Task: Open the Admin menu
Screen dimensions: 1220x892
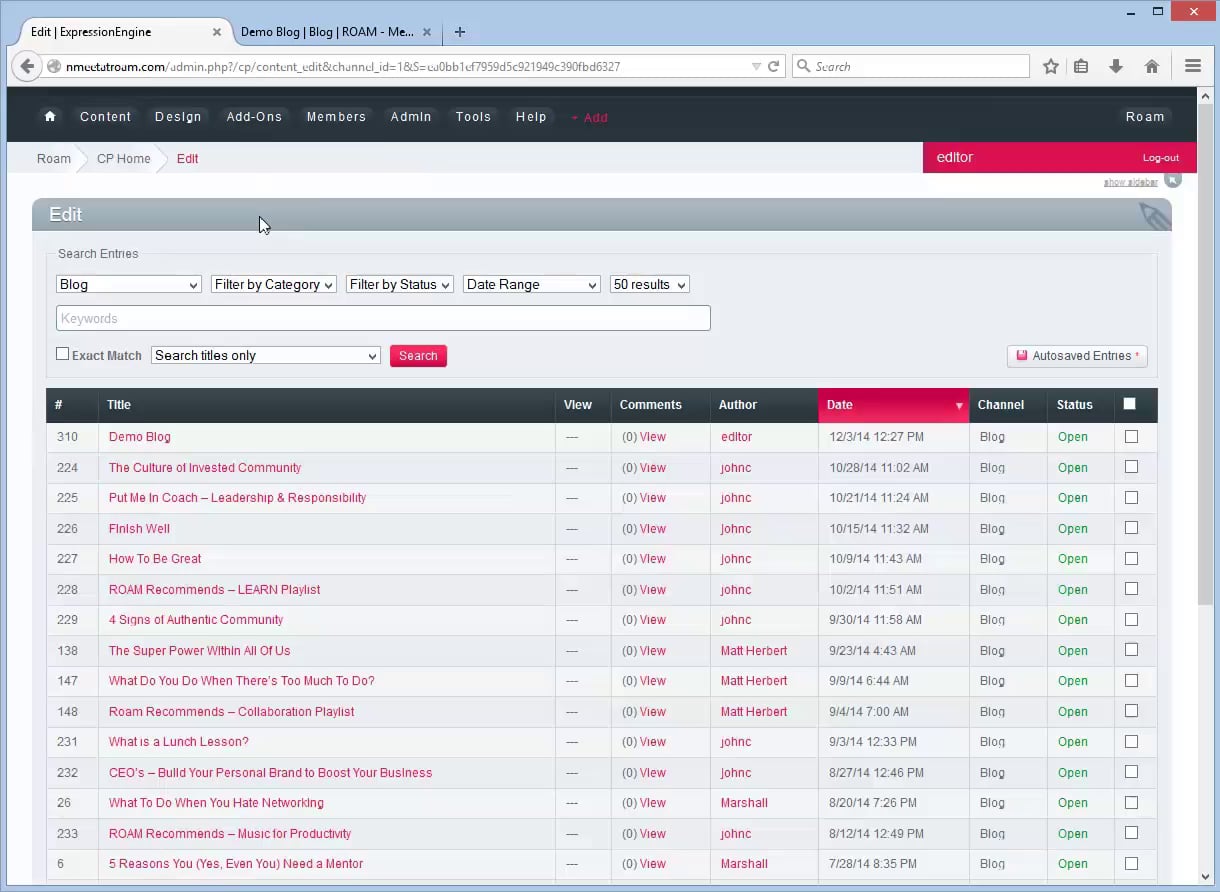Action: click(x=411, y=117)
